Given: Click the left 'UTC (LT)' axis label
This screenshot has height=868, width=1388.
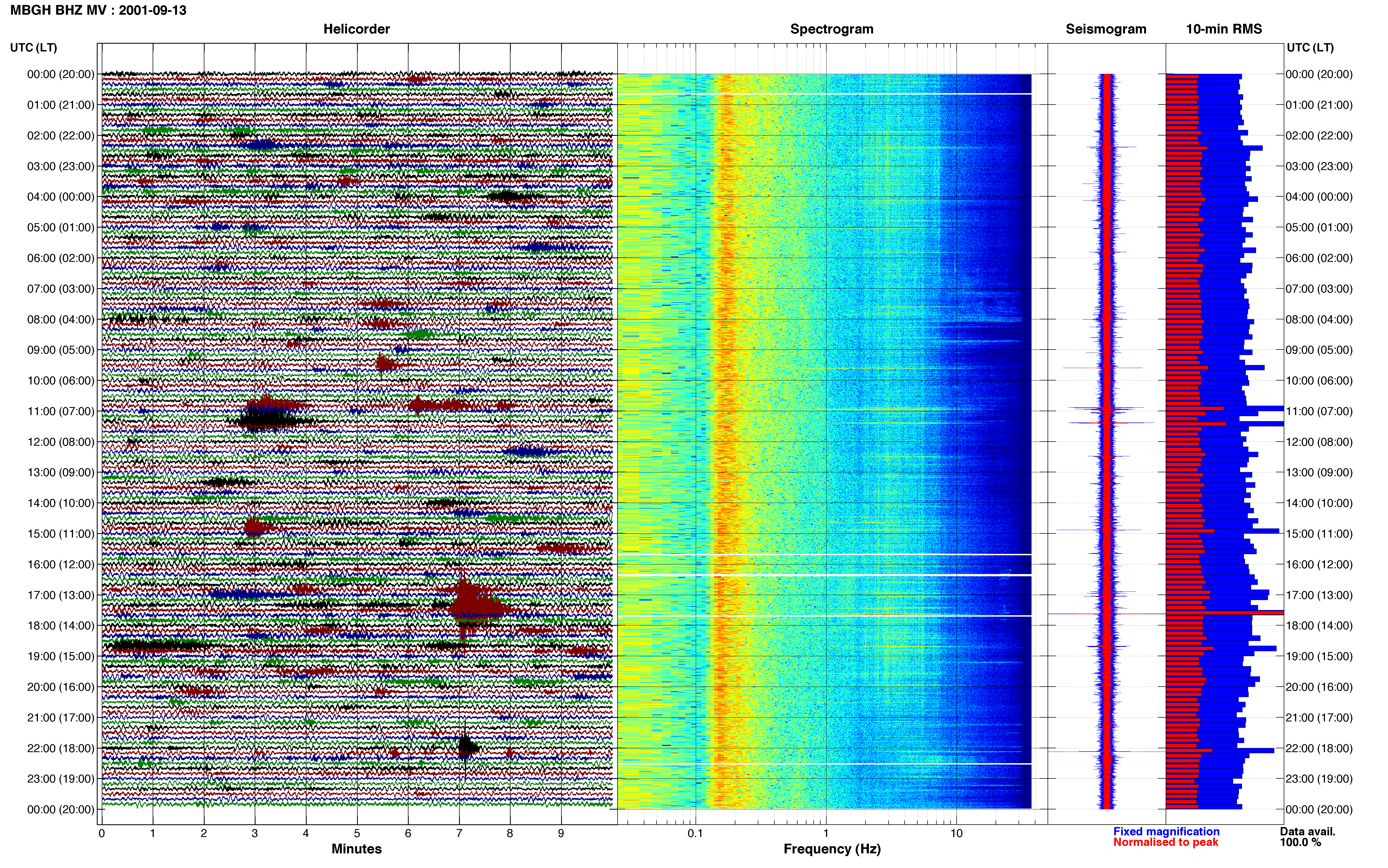Looking at the screenshot, I should pos(34,48).
